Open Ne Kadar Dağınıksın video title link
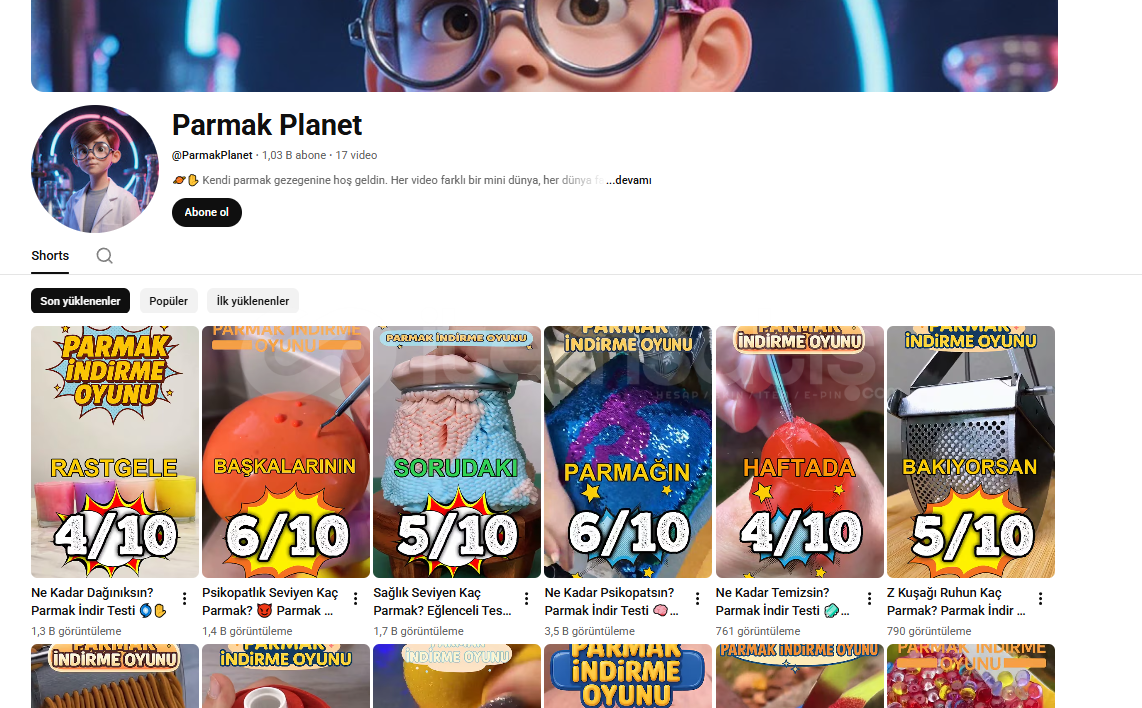Image resolution: width=1142 pixels, height=708 pixels. click(99, 602)
